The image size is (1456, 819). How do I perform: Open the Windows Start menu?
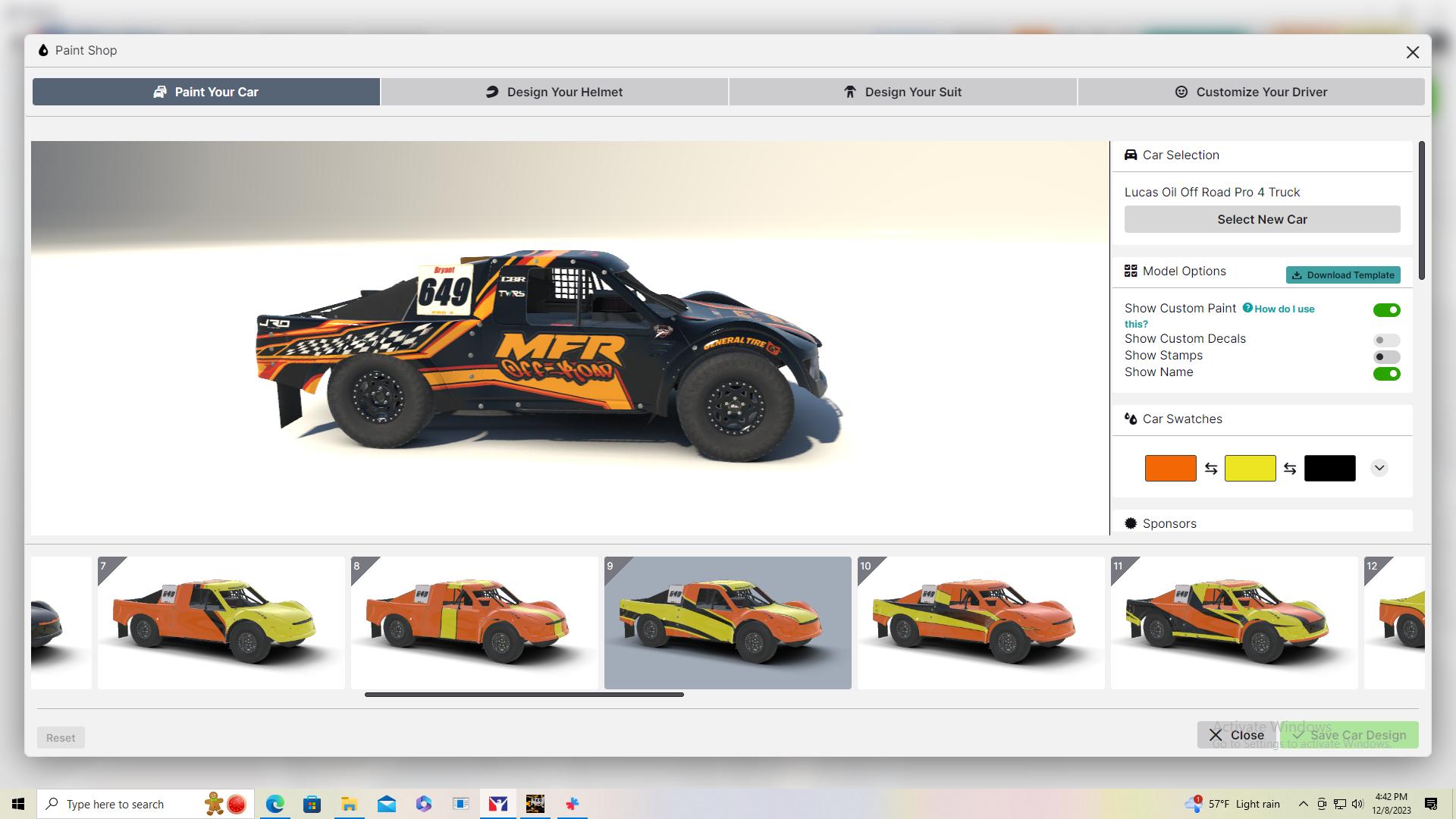tap(18, 804)
